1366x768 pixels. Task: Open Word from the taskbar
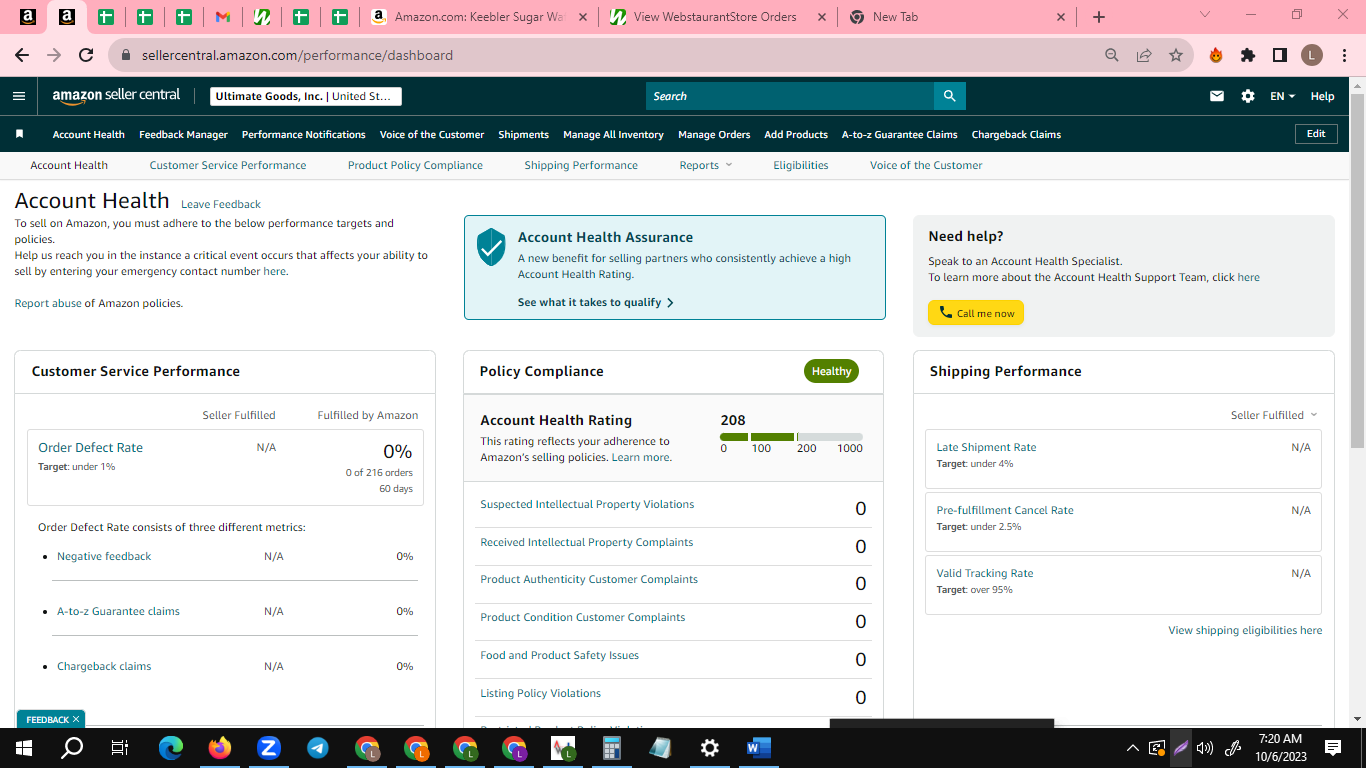(x=758, y=747)
